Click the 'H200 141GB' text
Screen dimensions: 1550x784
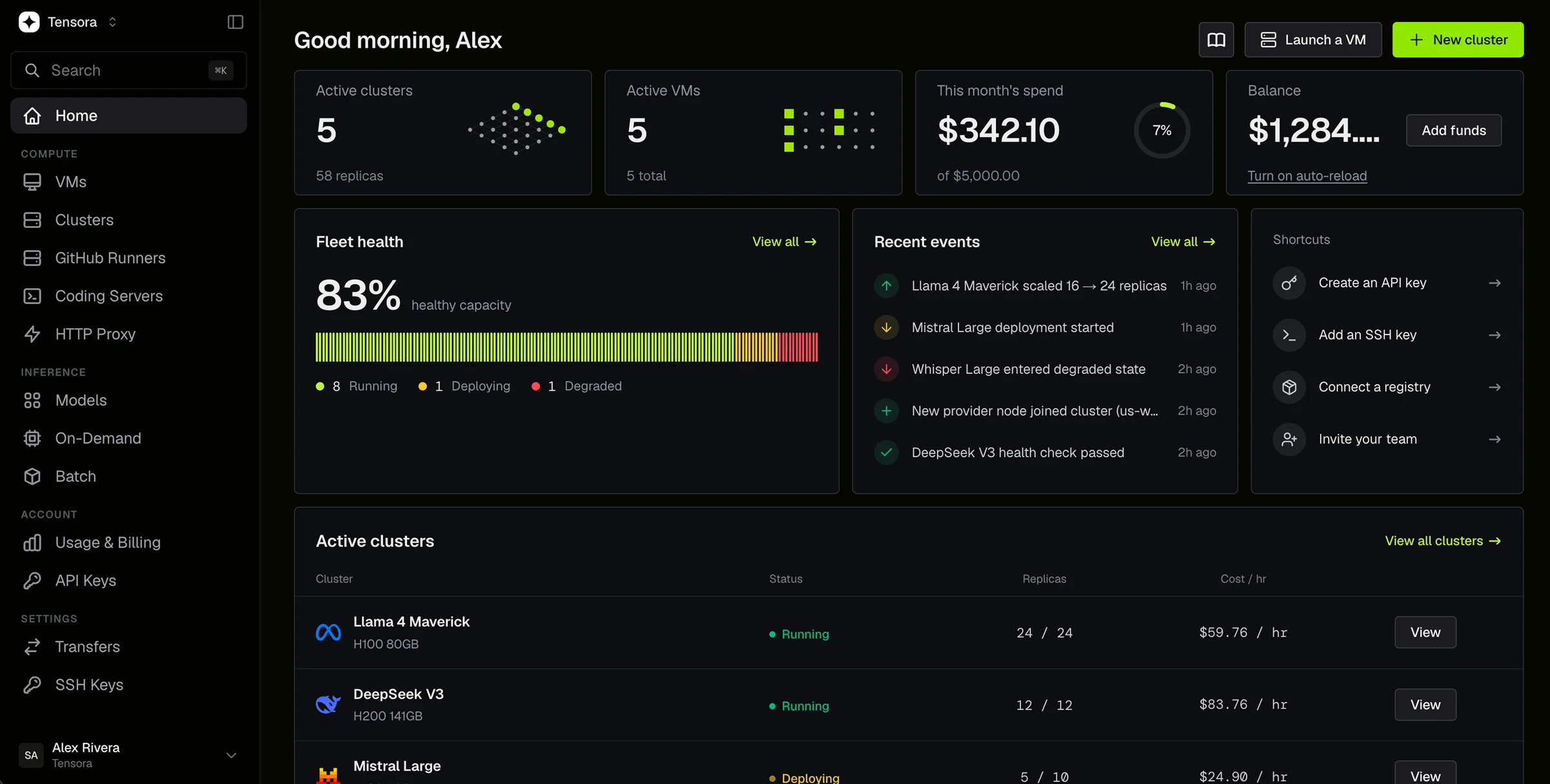387,716
